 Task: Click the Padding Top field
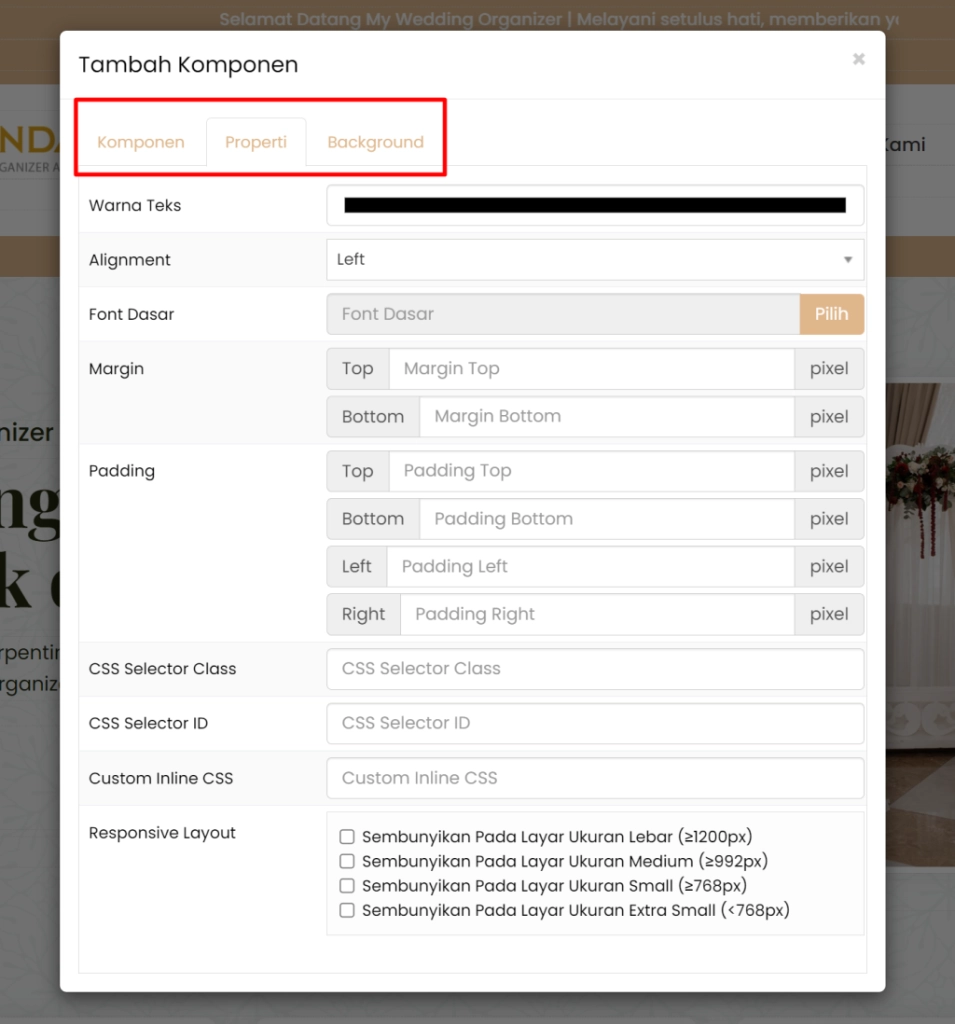(591, 471)
